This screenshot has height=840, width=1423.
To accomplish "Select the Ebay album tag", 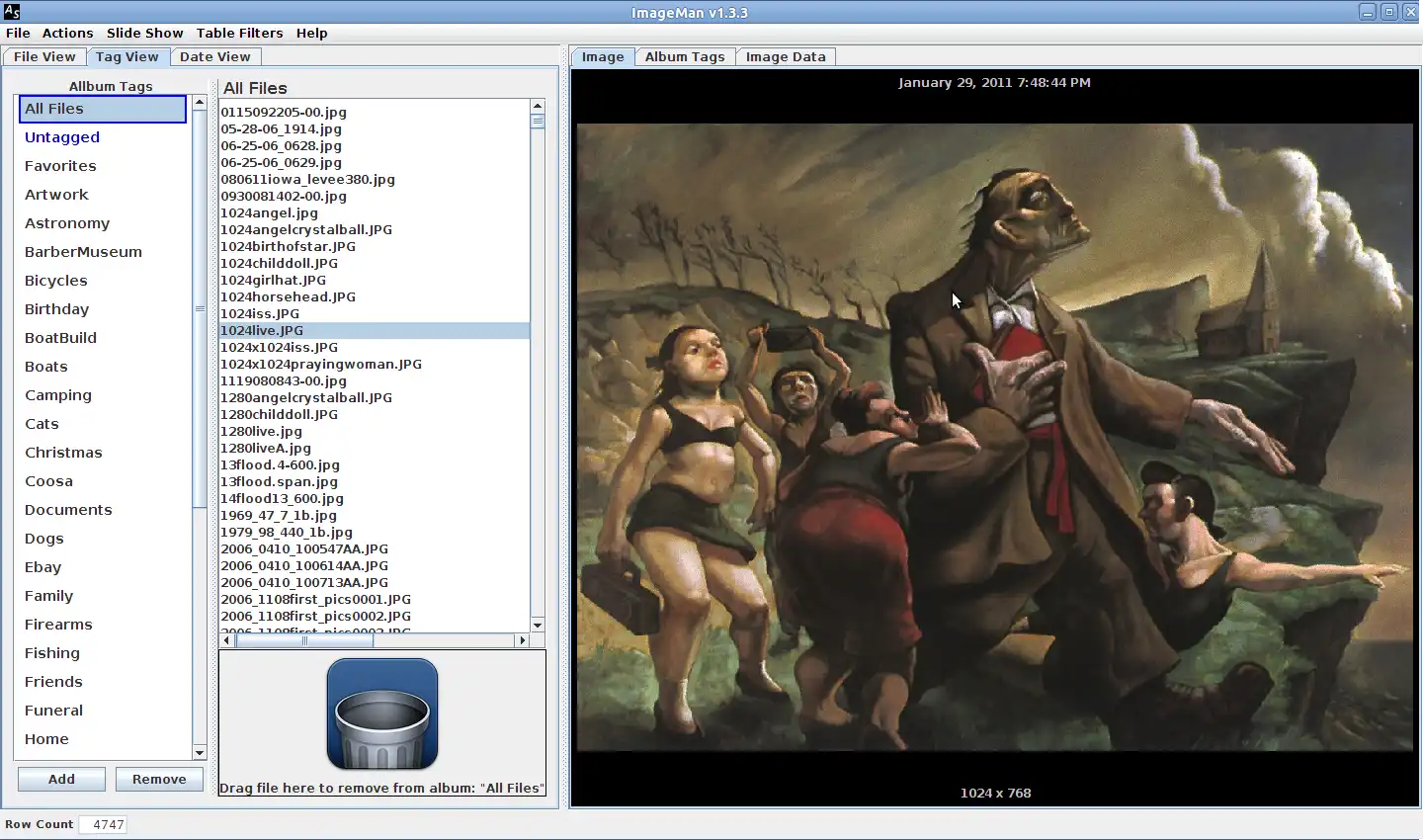I will (x=103, y=567).
